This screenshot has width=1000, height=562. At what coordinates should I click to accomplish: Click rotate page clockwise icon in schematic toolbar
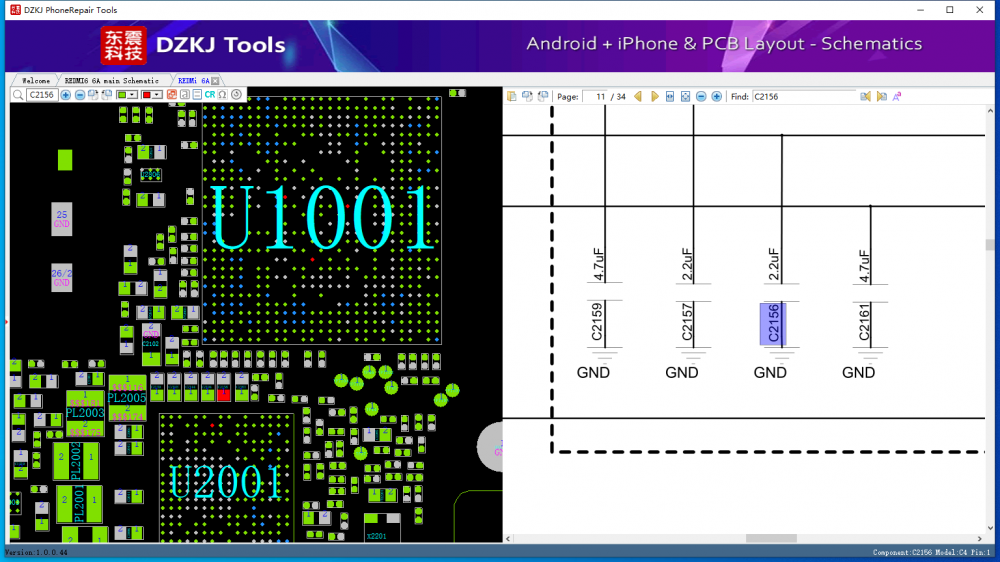pos(527,96)
